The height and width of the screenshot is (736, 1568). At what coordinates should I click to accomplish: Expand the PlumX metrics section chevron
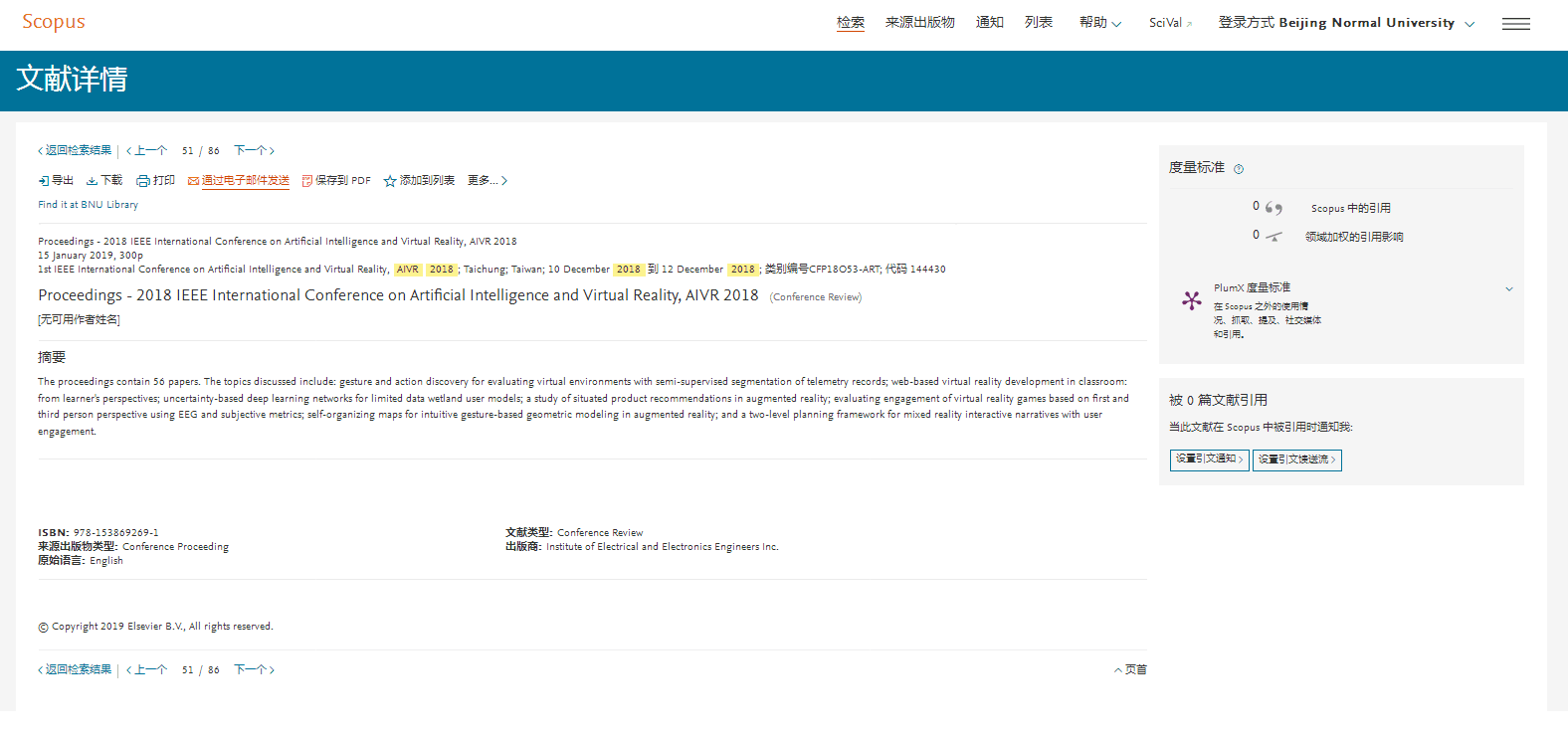(x=1508, y=289)
